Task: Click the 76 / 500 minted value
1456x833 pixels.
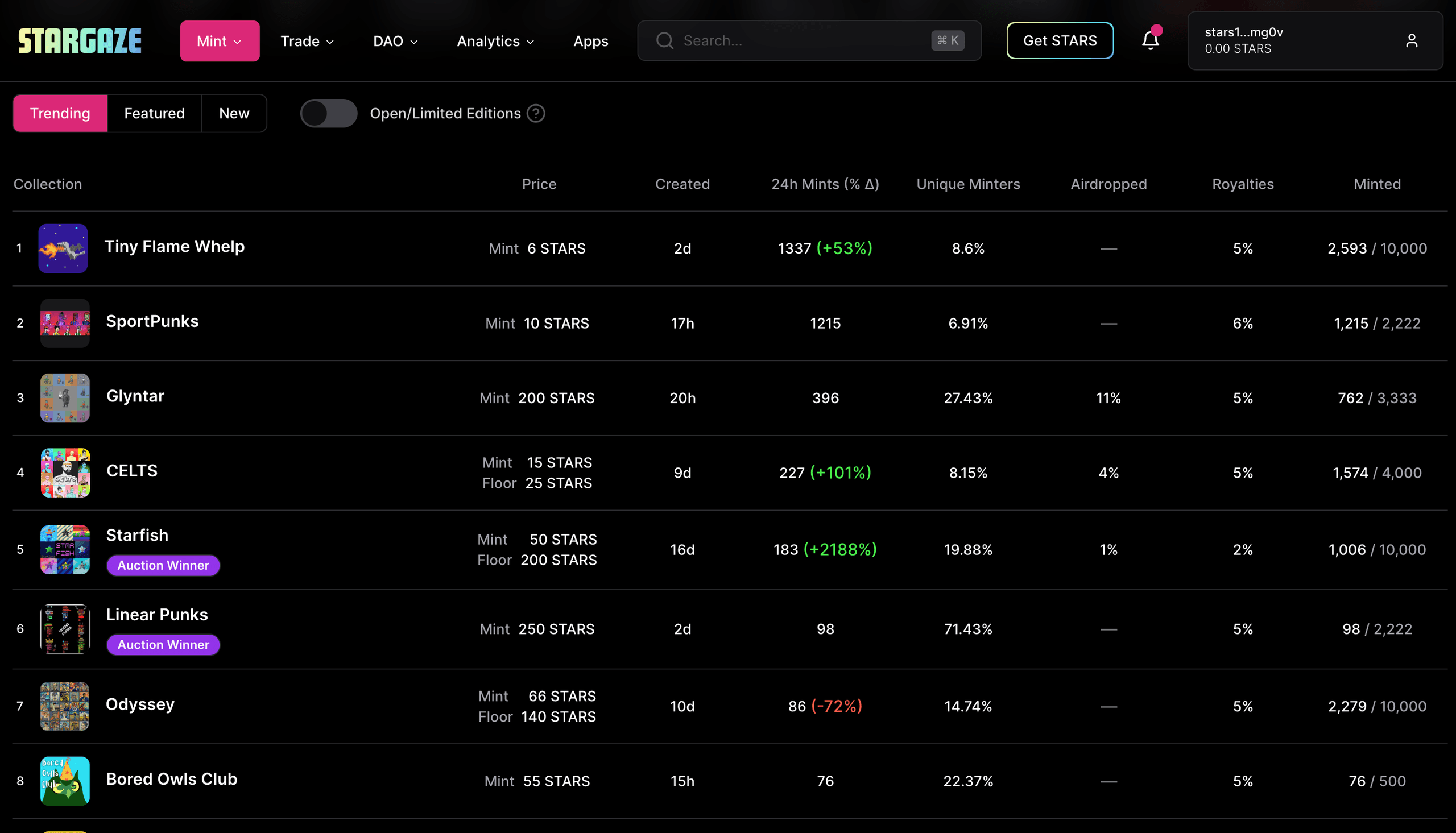Action: click(1377, 781)
